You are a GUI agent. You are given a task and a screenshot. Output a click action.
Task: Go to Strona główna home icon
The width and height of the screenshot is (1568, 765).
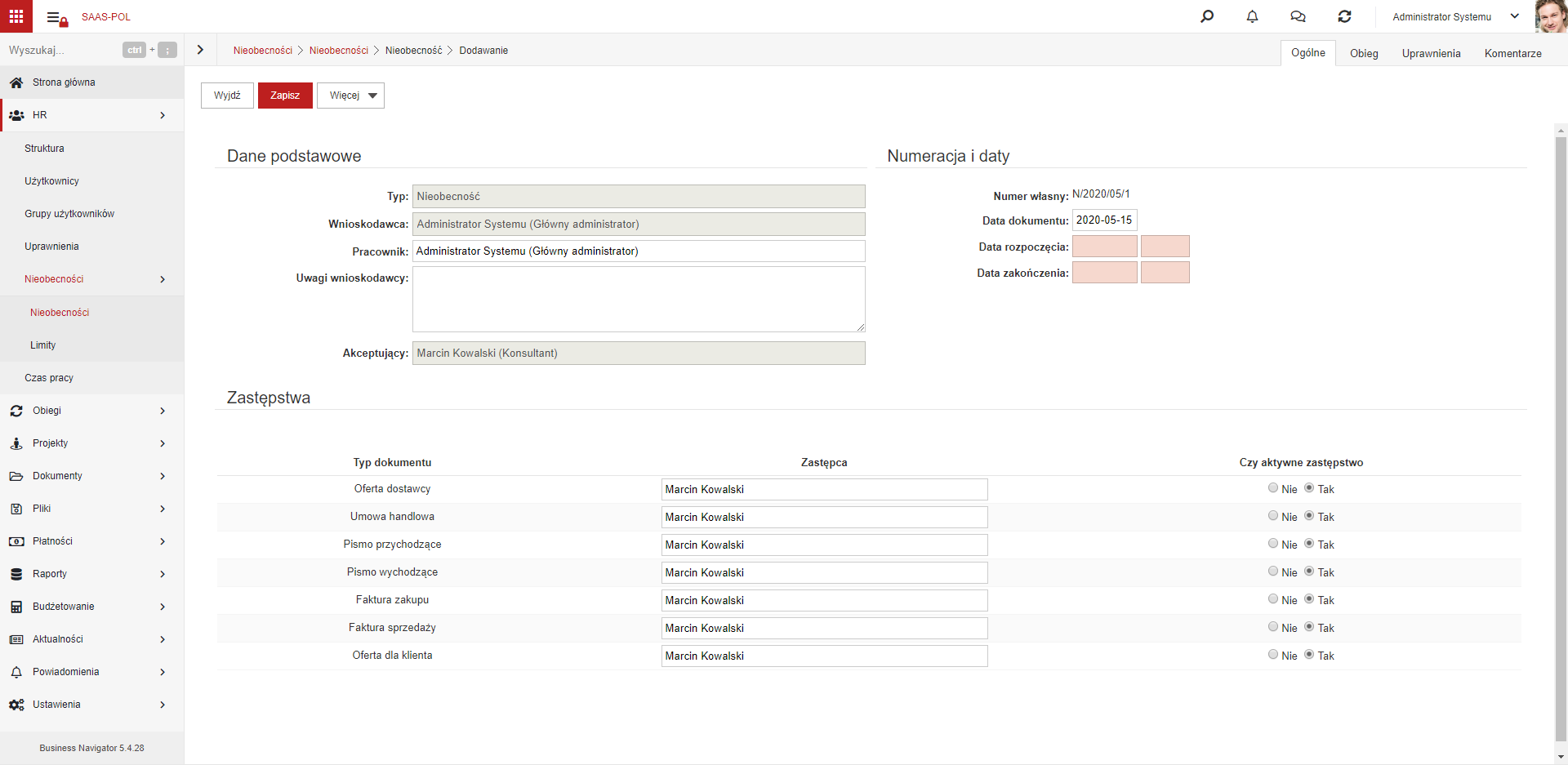pos(16,82)
